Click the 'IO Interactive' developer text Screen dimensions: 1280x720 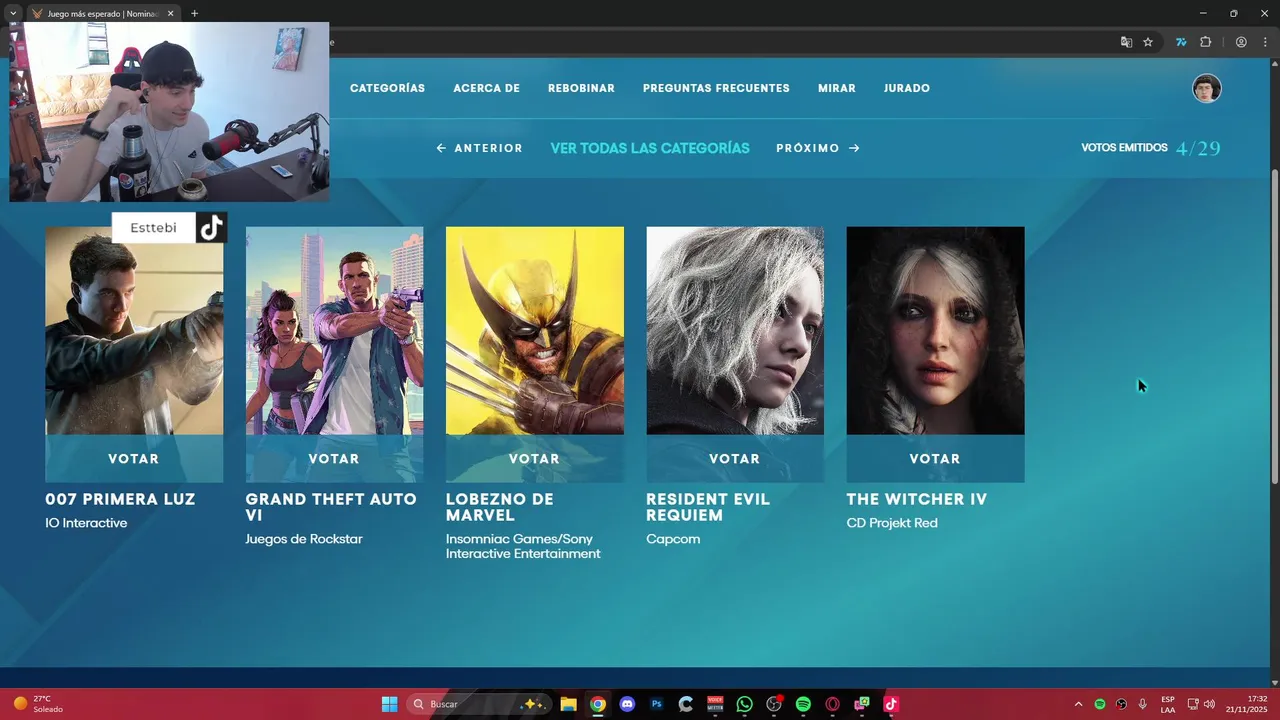click(x=86, y=523)
